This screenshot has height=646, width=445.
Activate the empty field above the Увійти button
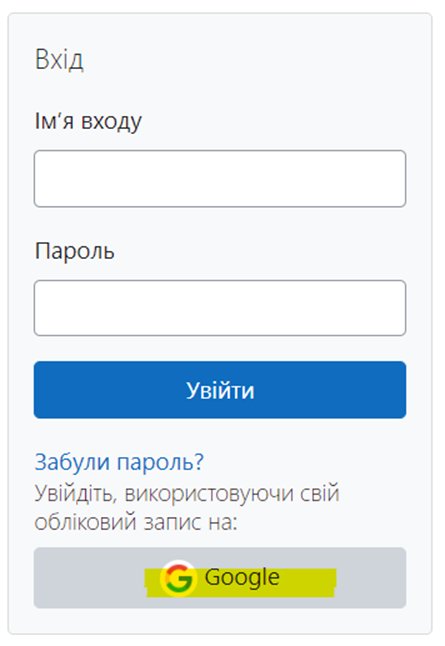(x=220, y=308)
